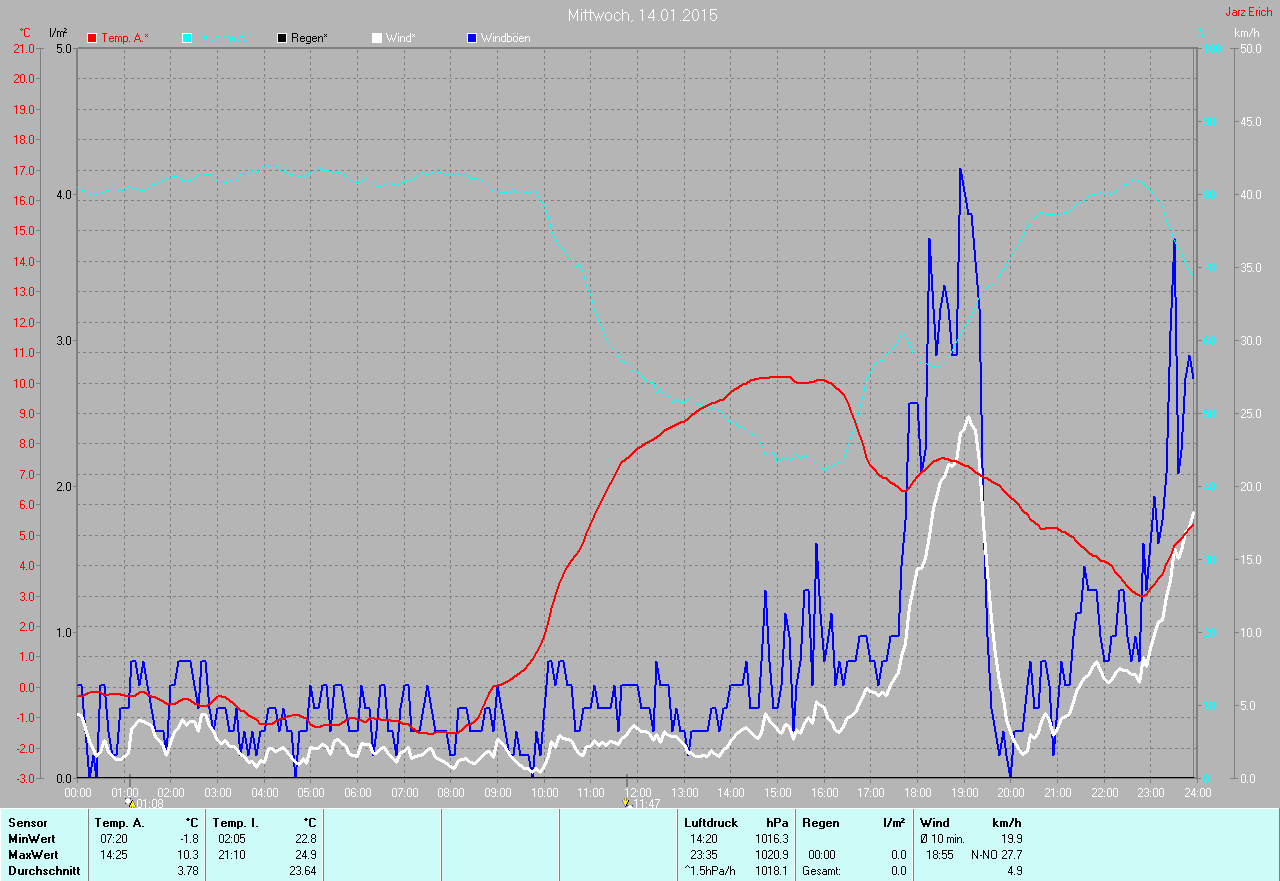This screenshot has height=881, width=1280.
Task: Click the Temp. A. legend label
Action: click(124, 38)
